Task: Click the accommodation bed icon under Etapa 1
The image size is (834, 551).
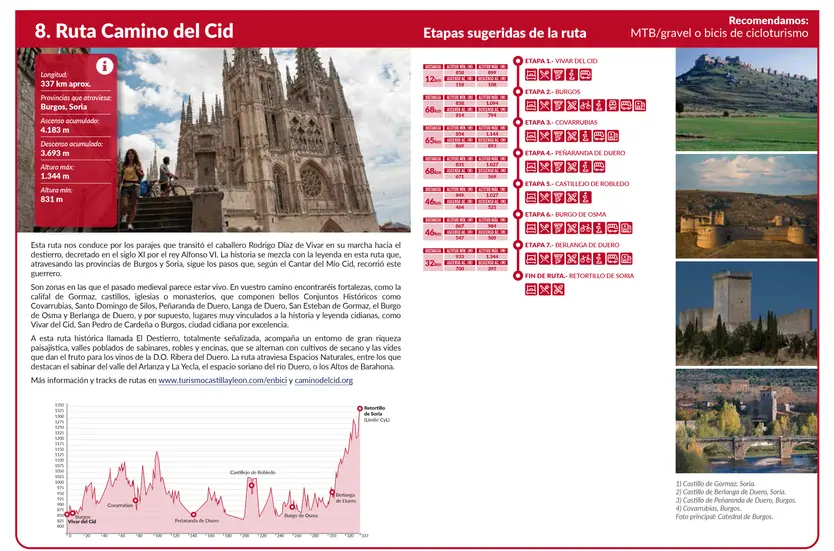Action: [x=531, y=75]
